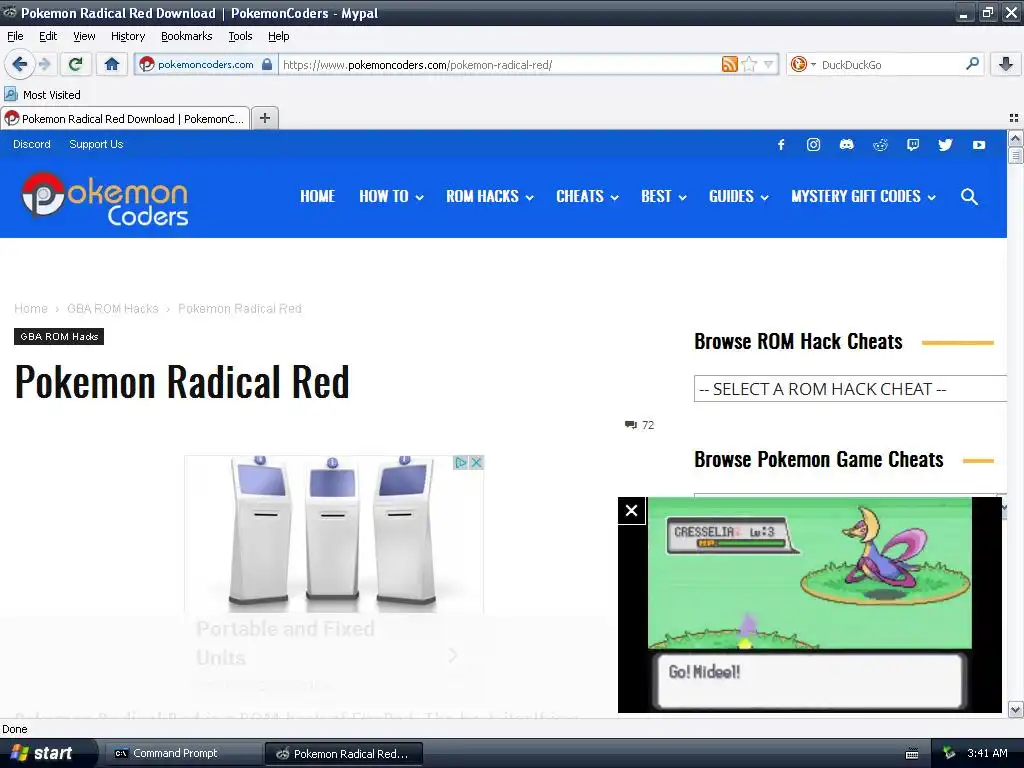Viewport: 1024px width, 768px height.
Task: Open the Instagram social icon
Action: click(x=813, y=144)
